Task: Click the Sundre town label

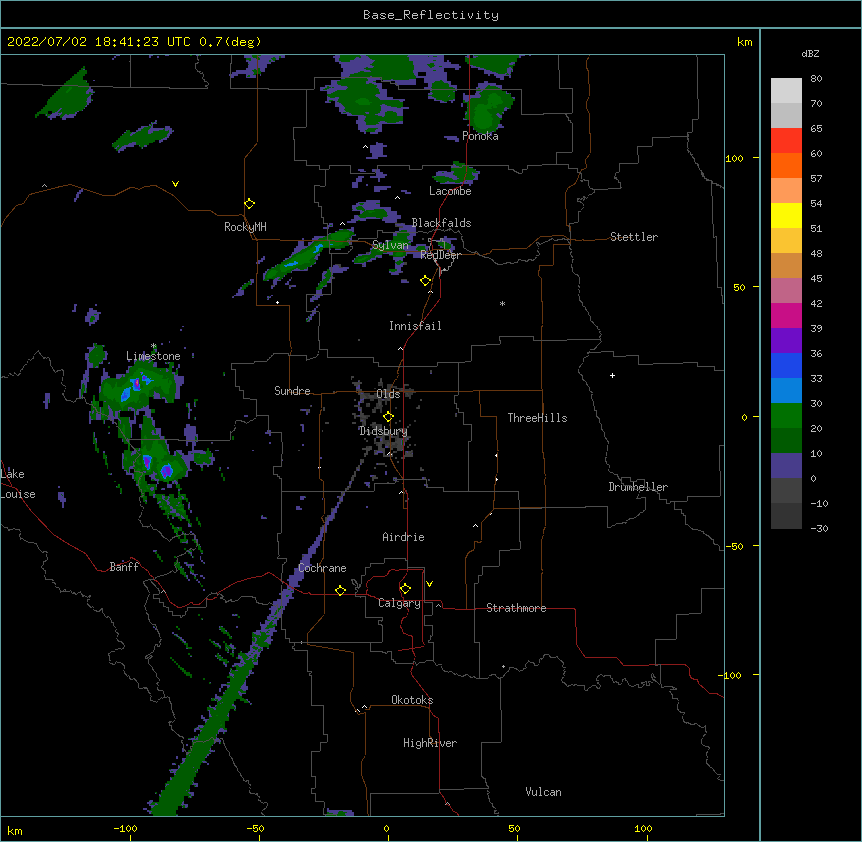Action: (292, 391)
